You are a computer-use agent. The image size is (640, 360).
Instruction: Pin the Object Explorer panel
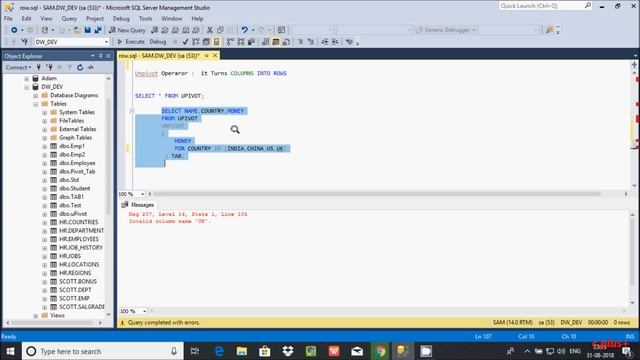tap(101, 56)
